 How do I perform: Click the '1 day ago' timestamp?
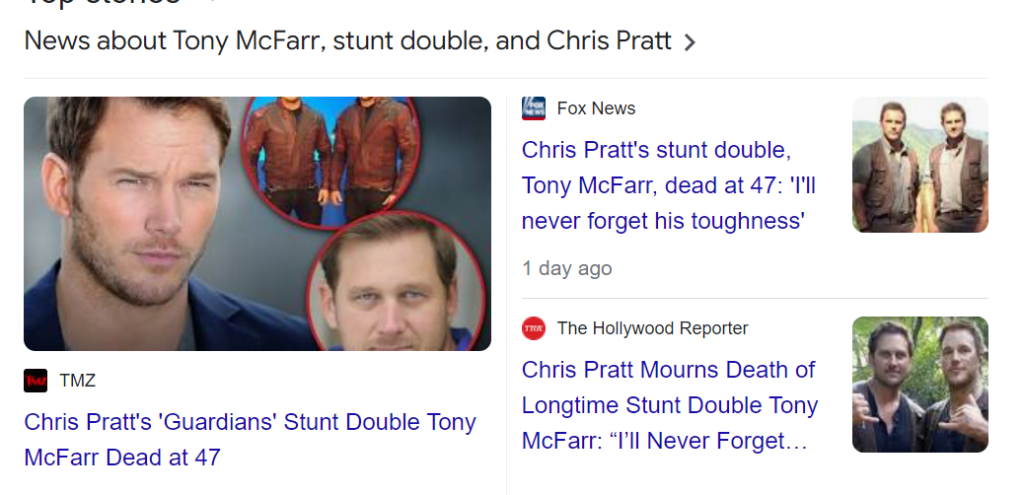[x=567, y=268]
